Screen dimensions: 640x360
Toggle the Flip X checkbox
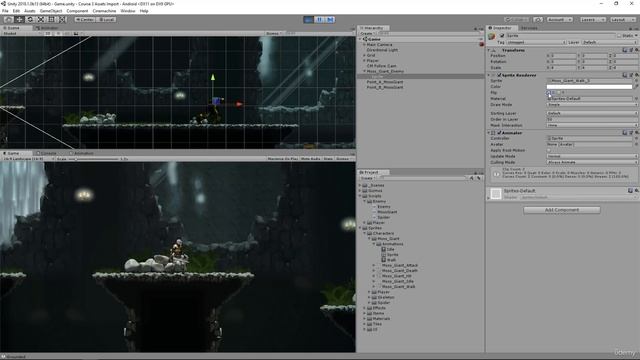(549, 93)
